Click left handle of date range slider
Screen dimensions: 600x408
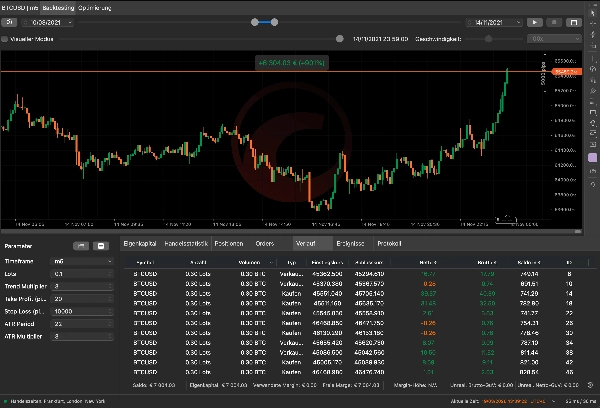click(x=255, y=22)
